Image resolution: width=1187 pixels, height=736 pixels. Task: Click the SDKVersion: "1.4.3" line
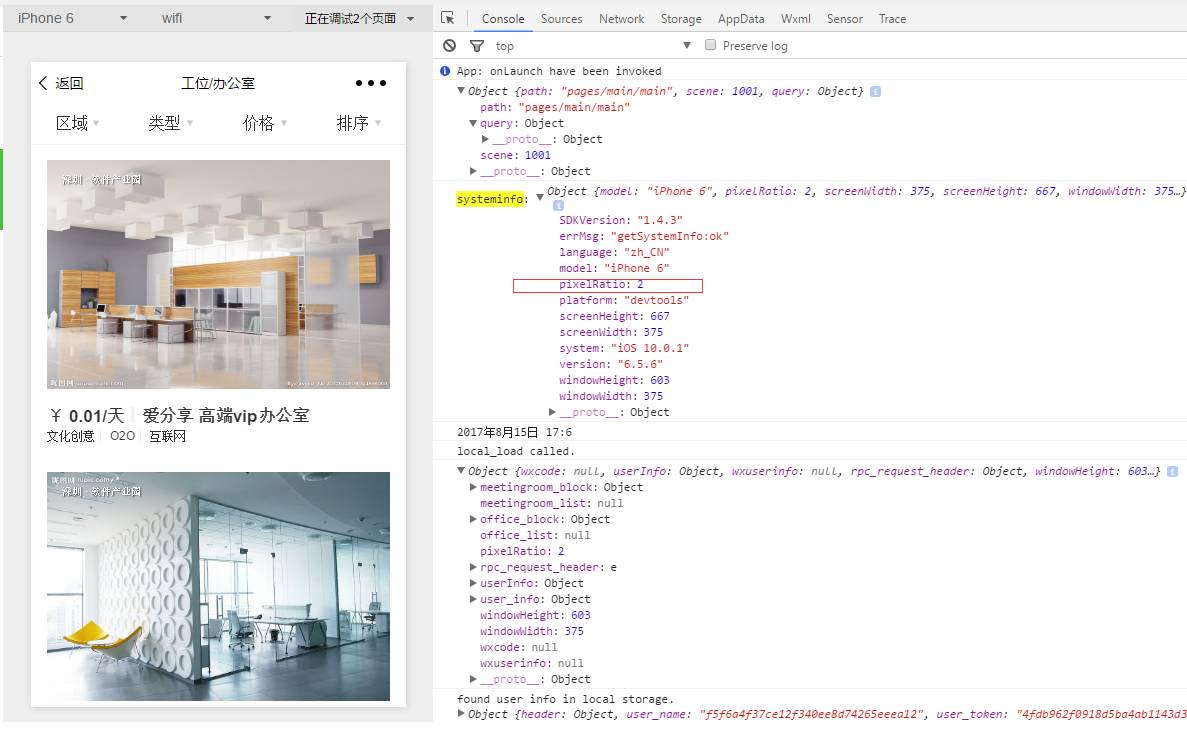621,220
